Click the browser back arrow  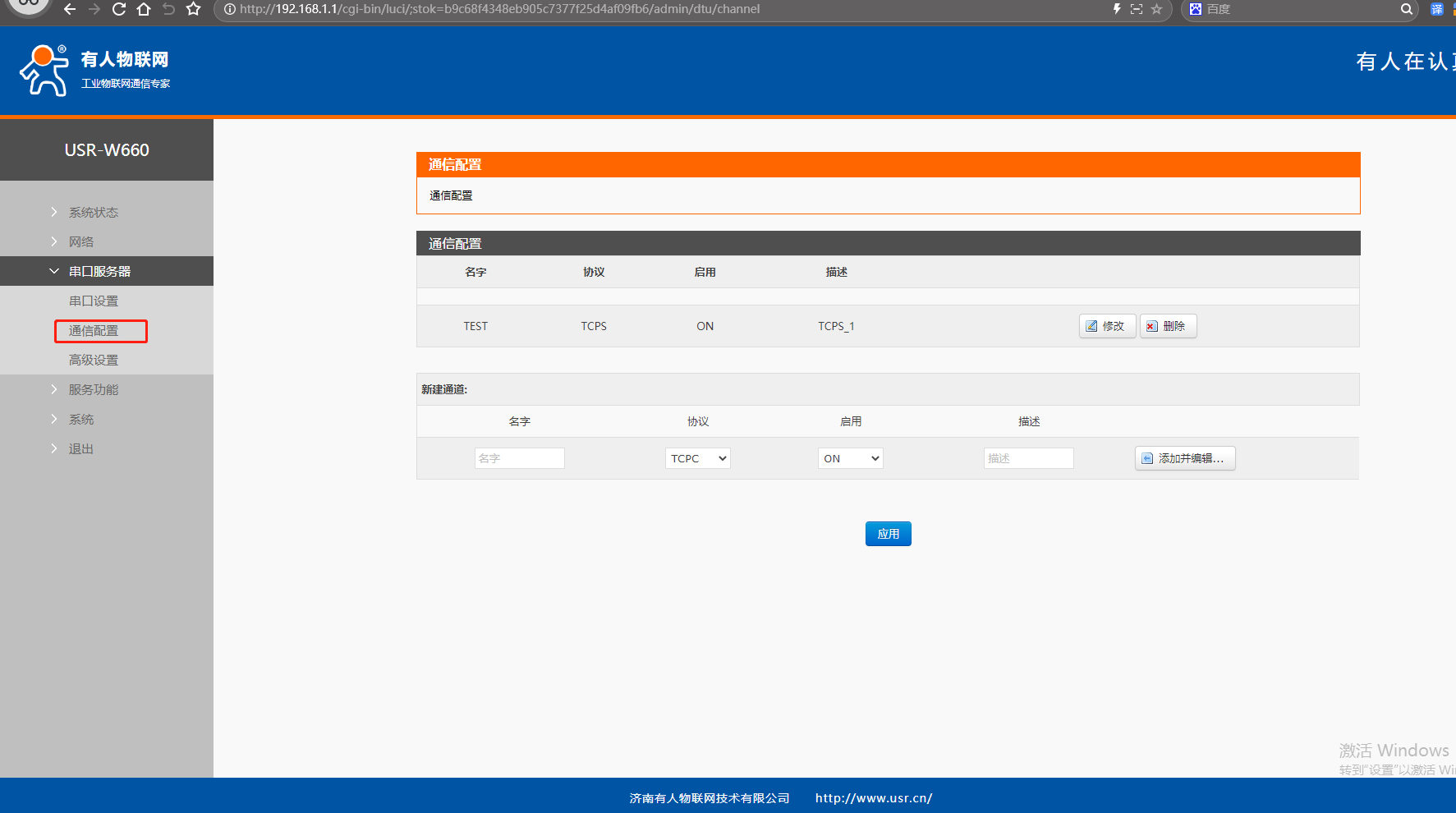click(x=70, y=9)
